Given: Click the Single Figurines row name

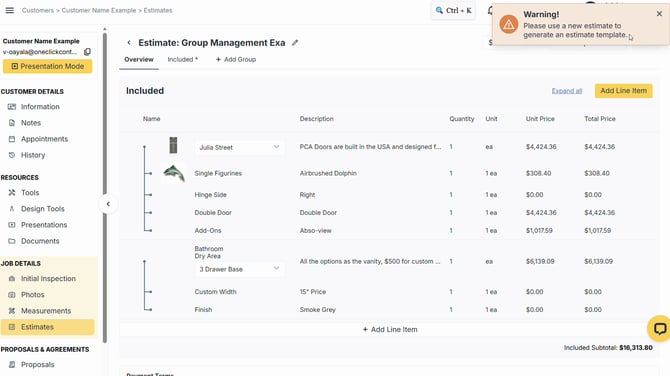Looking at the screenshot, I should click(x=218, y=173).
